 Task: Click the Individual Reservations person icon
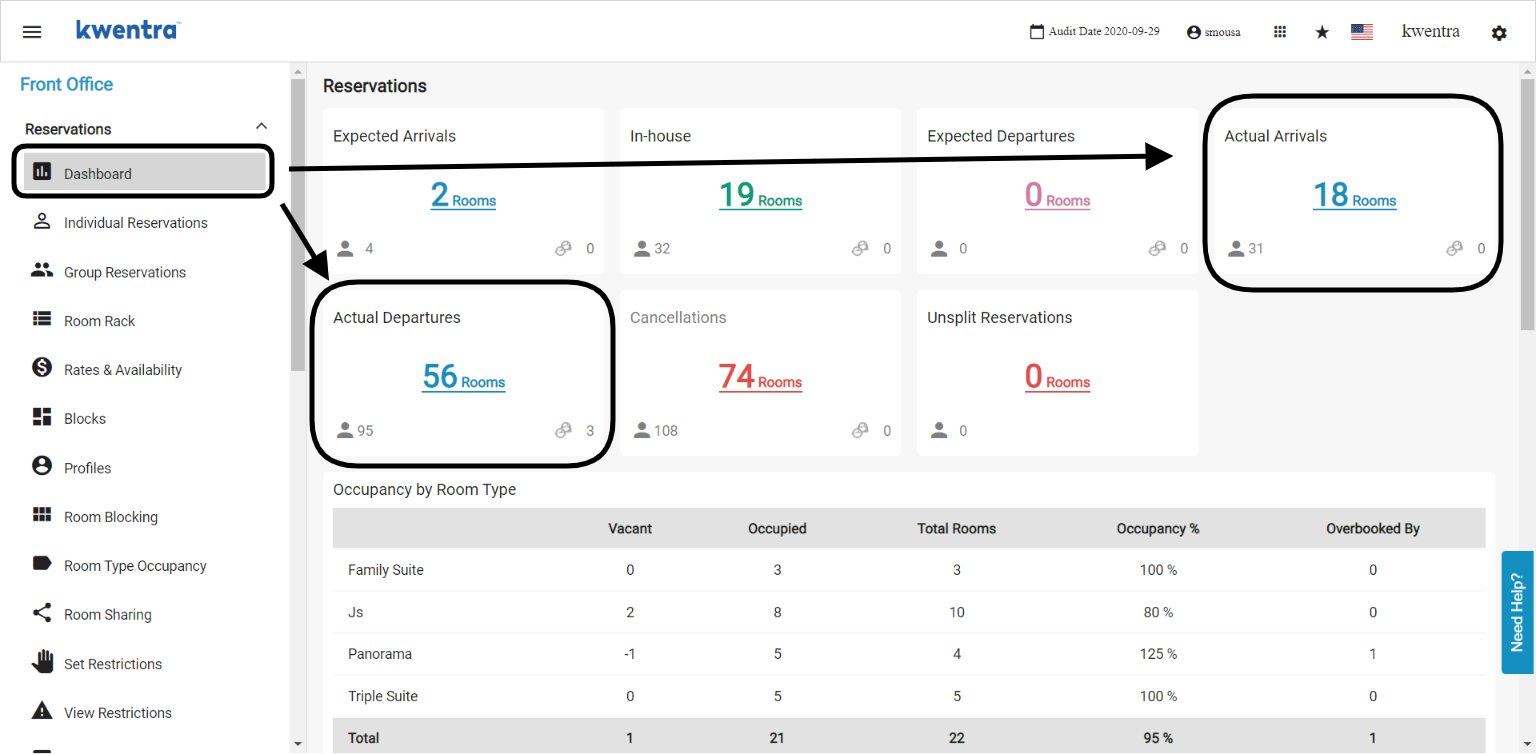coord(42,221)
